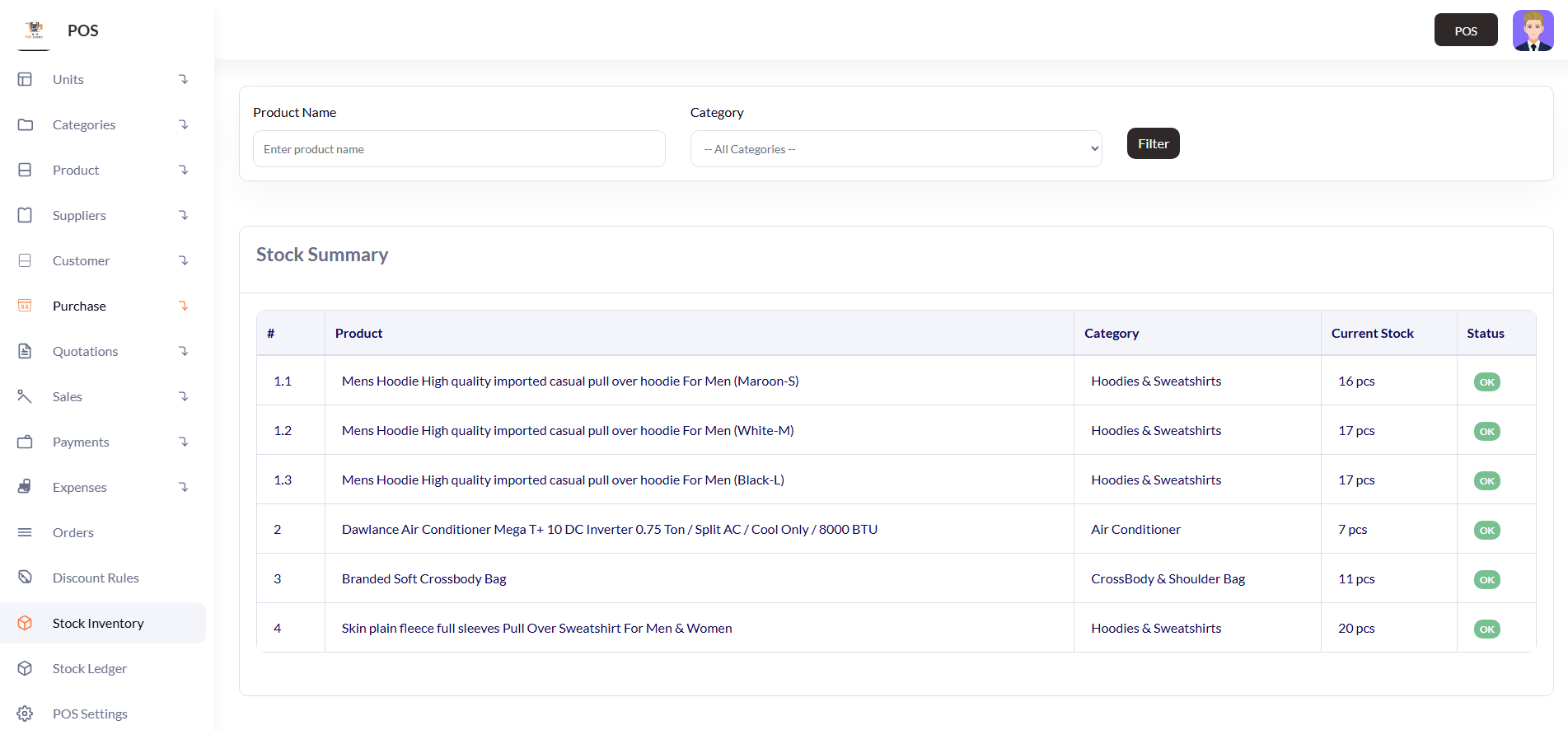Click the POS button in header
The height and width of the screenshot is (730, 1568).
1465,30
